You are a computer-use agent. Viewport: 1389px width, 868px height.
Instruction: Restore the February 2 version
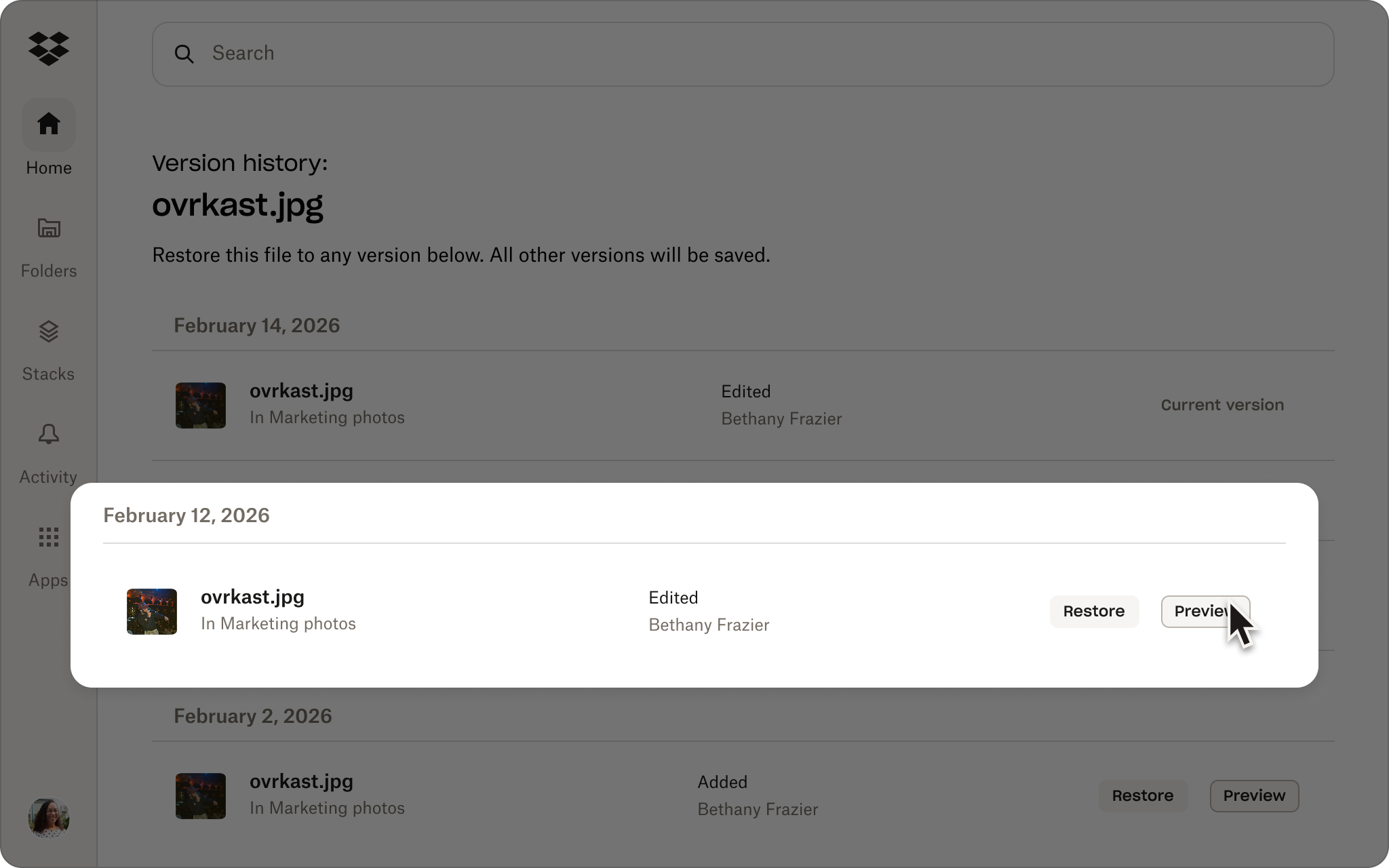[1143, 795]
